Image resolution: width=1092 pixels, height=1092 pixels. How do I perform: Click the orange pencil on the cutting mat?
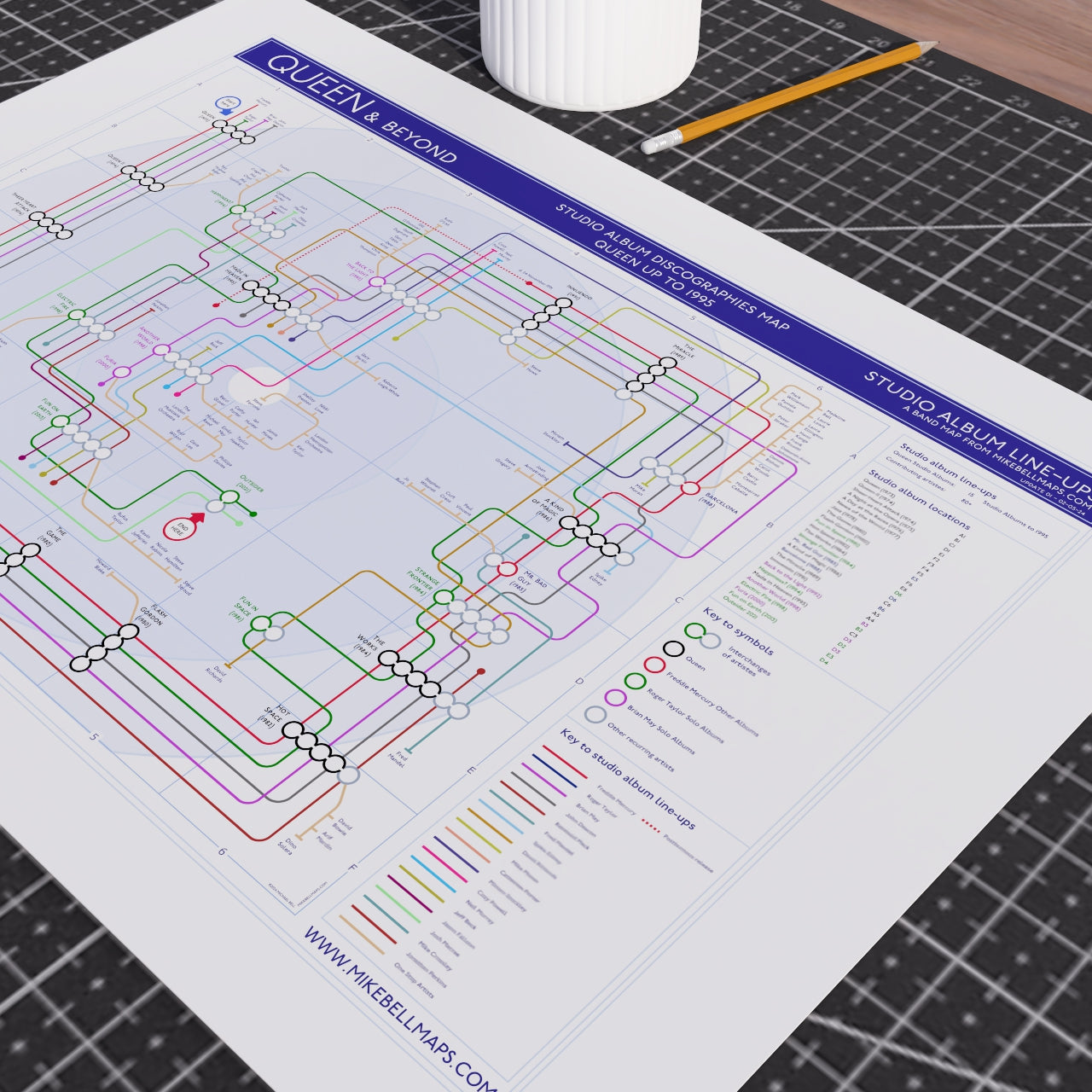coord(790,96)
